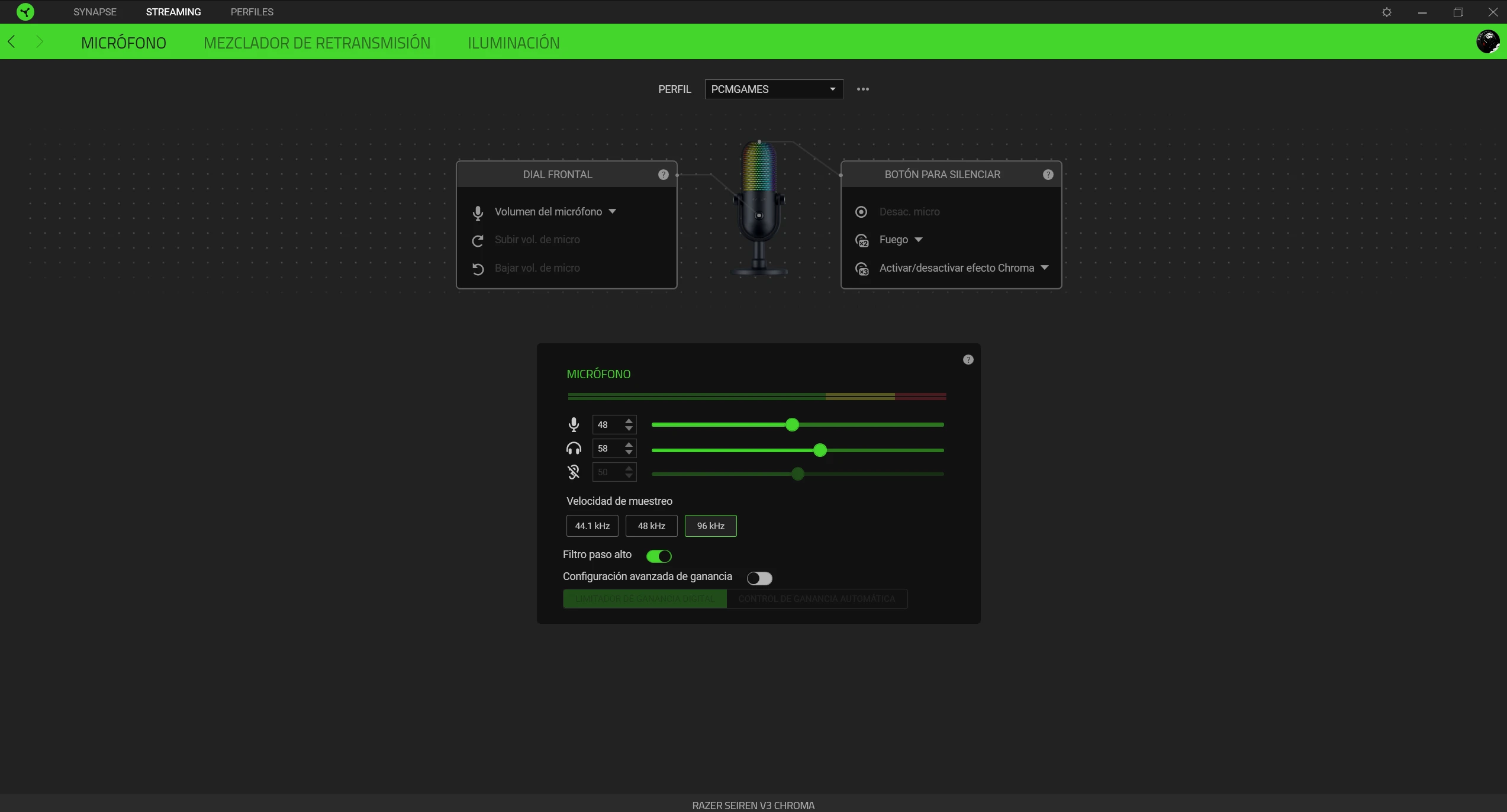Open the PCMGAMES profile dropdown

774,89
